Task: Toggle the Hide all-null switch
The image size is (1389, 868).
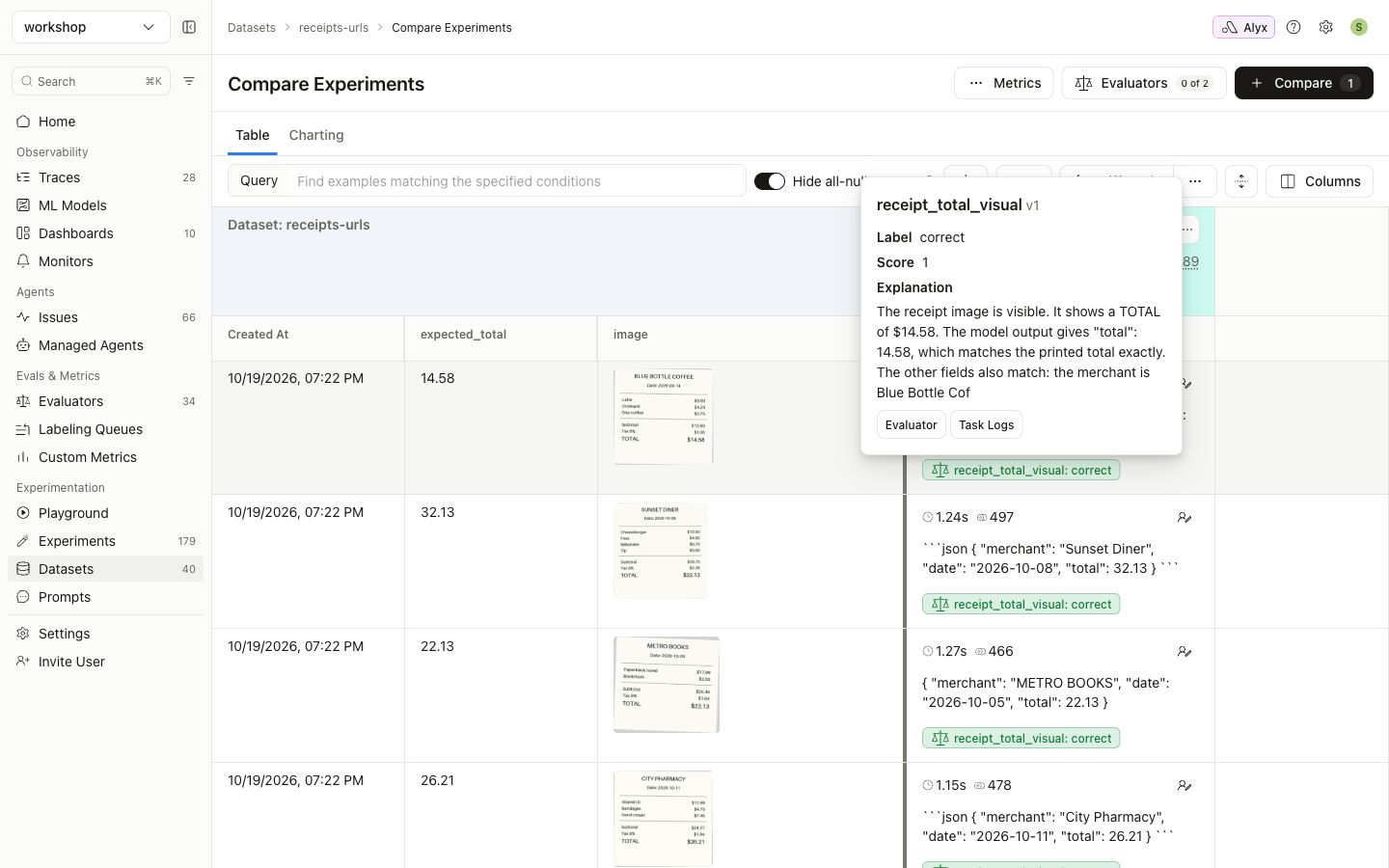Action: tap(770, 181)
